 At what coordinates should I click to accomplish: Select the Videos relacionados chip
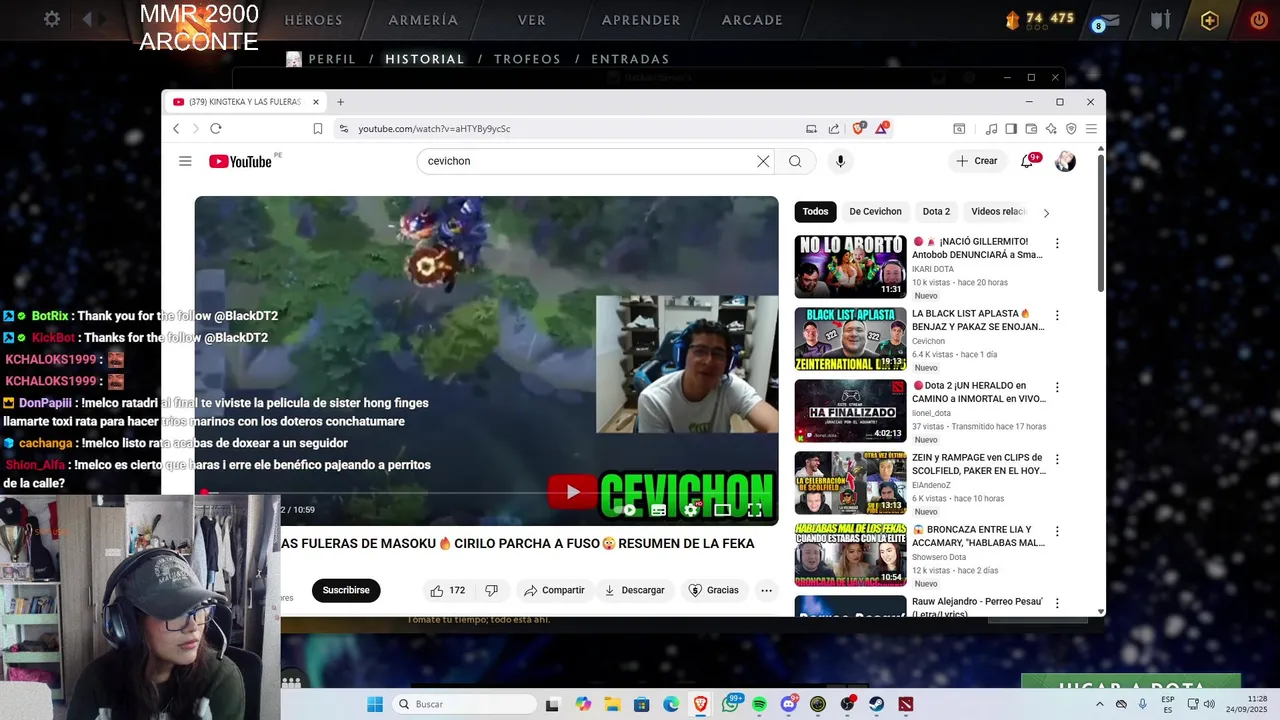[999, 211]
